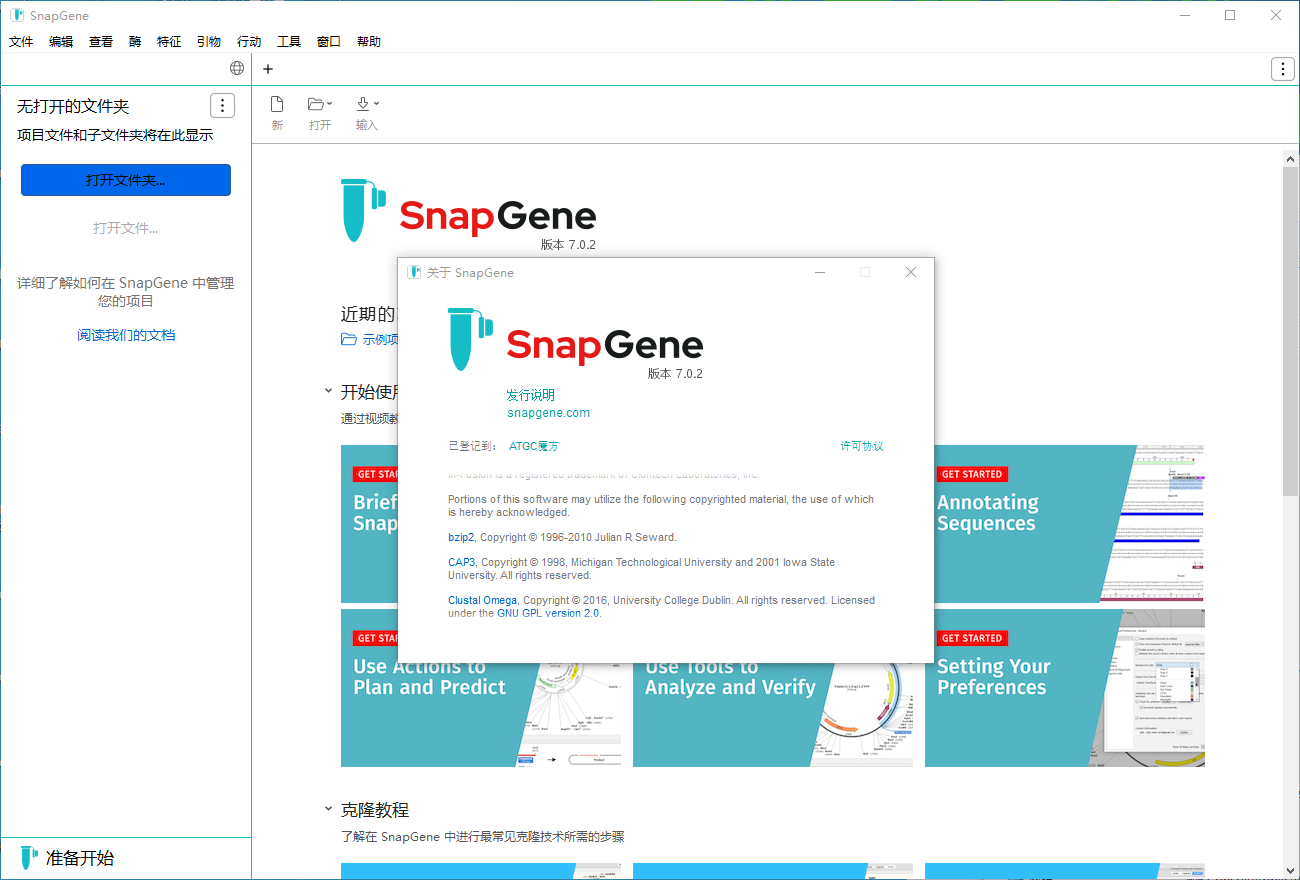Open the Setting Your Preferences tutorial thumbnail

1064,688
